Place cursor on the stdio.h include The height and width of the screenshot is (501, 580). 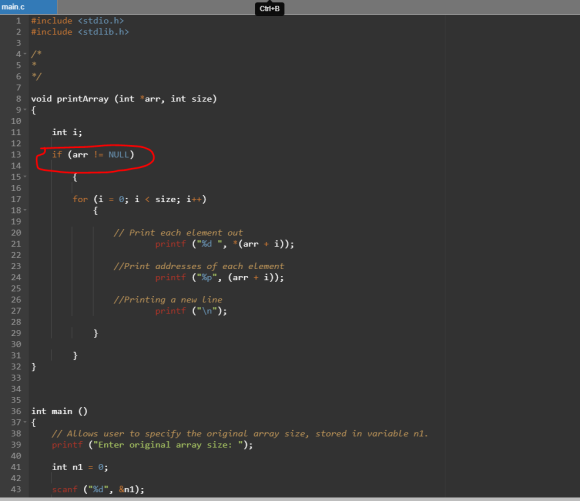pos(77,21)
